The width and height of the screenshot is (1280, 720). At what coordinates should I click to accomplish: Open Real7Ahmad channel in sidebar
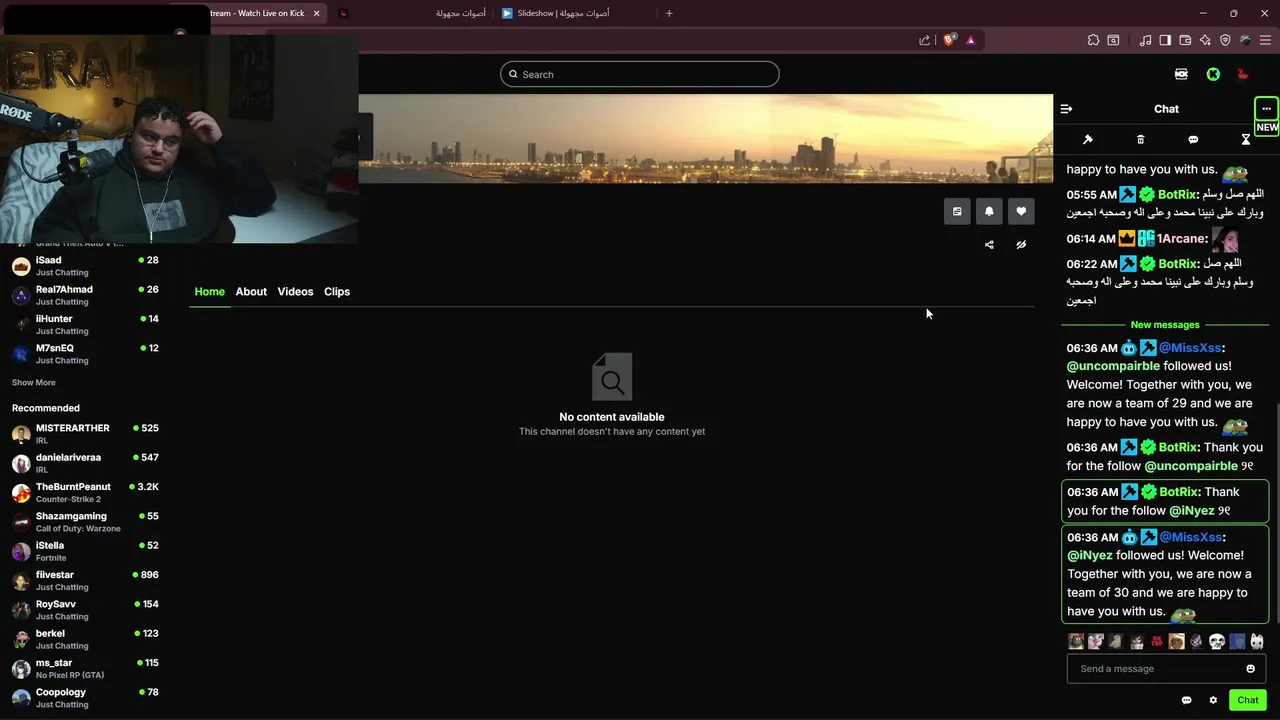tap(85, 295)
